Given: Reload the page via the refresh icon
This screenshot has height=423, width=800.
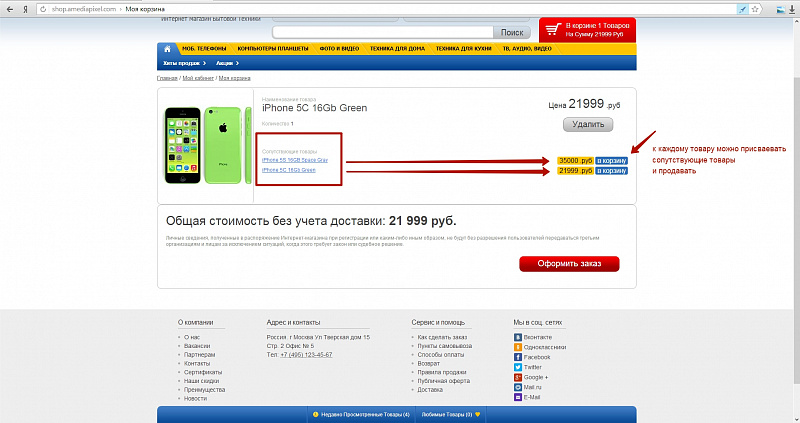Looking at the screenshot, I should [43, 9].
